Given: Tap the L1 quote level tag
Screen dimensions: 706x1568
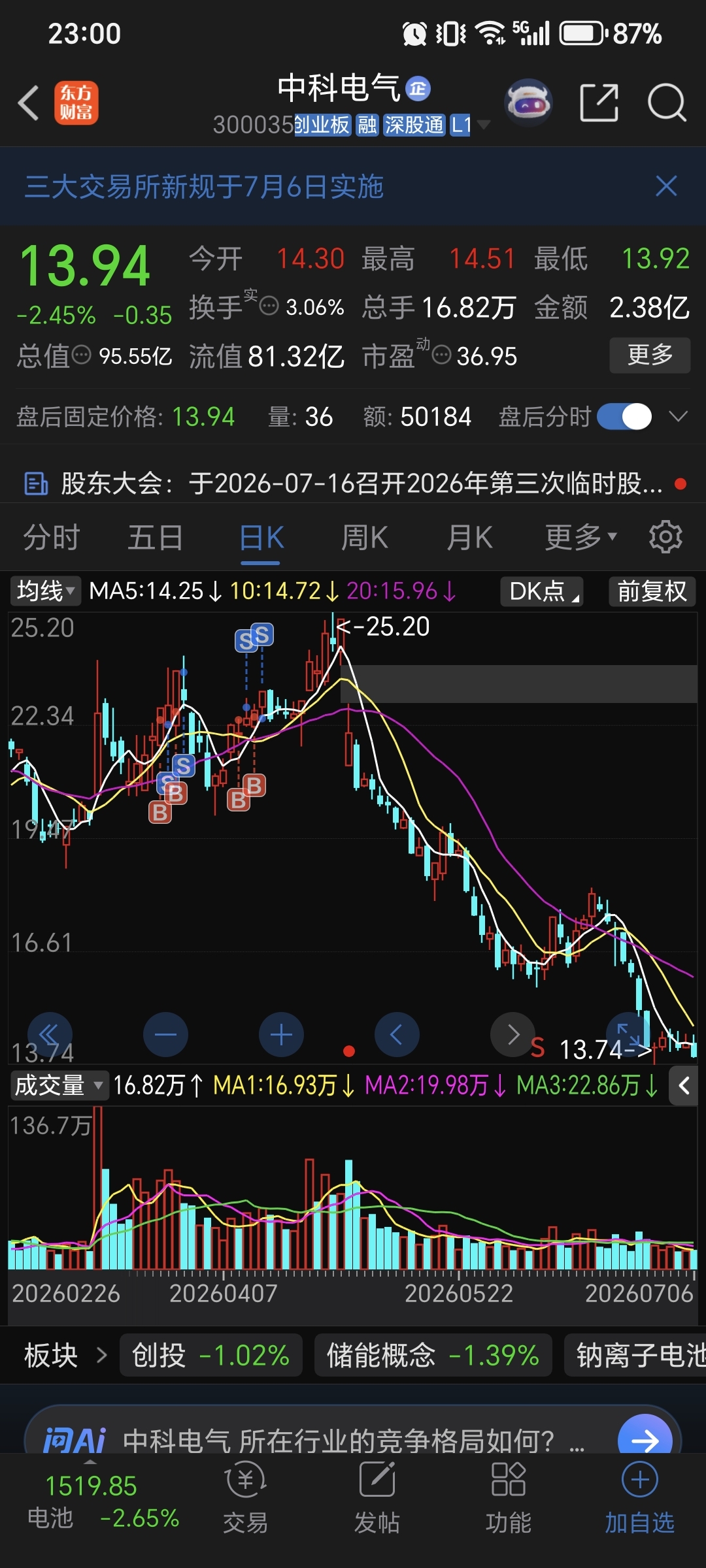Looking at the screenshot, I should tap(460, 125).
